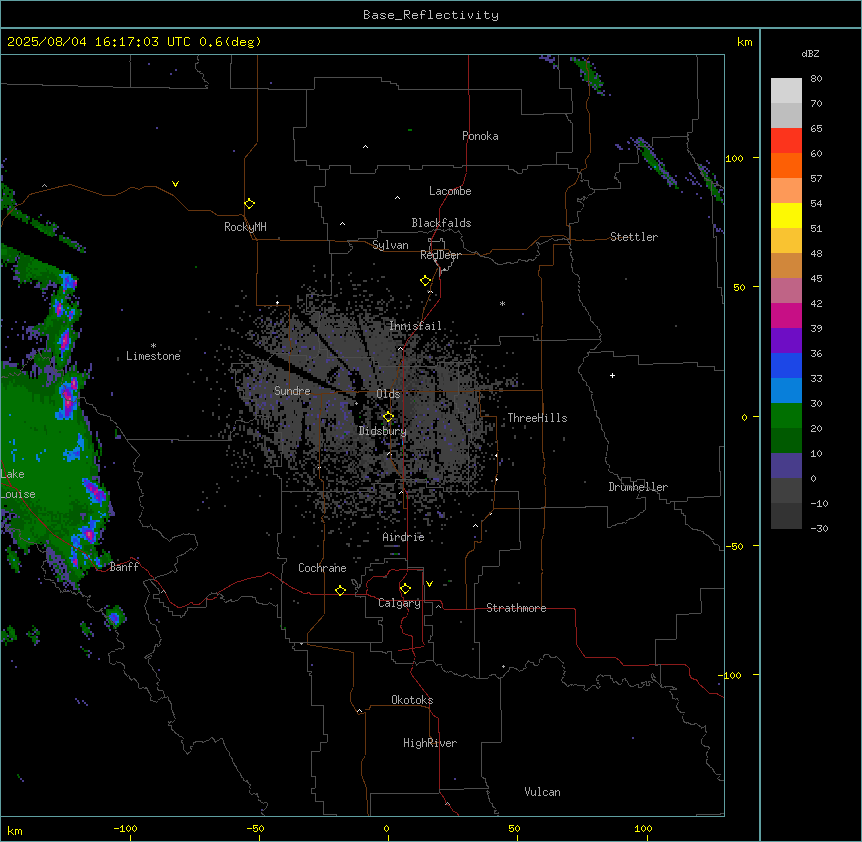Viewport: 862px width, 842px height.
Task: Click the Sylvan label
Action: click(390, 245)
